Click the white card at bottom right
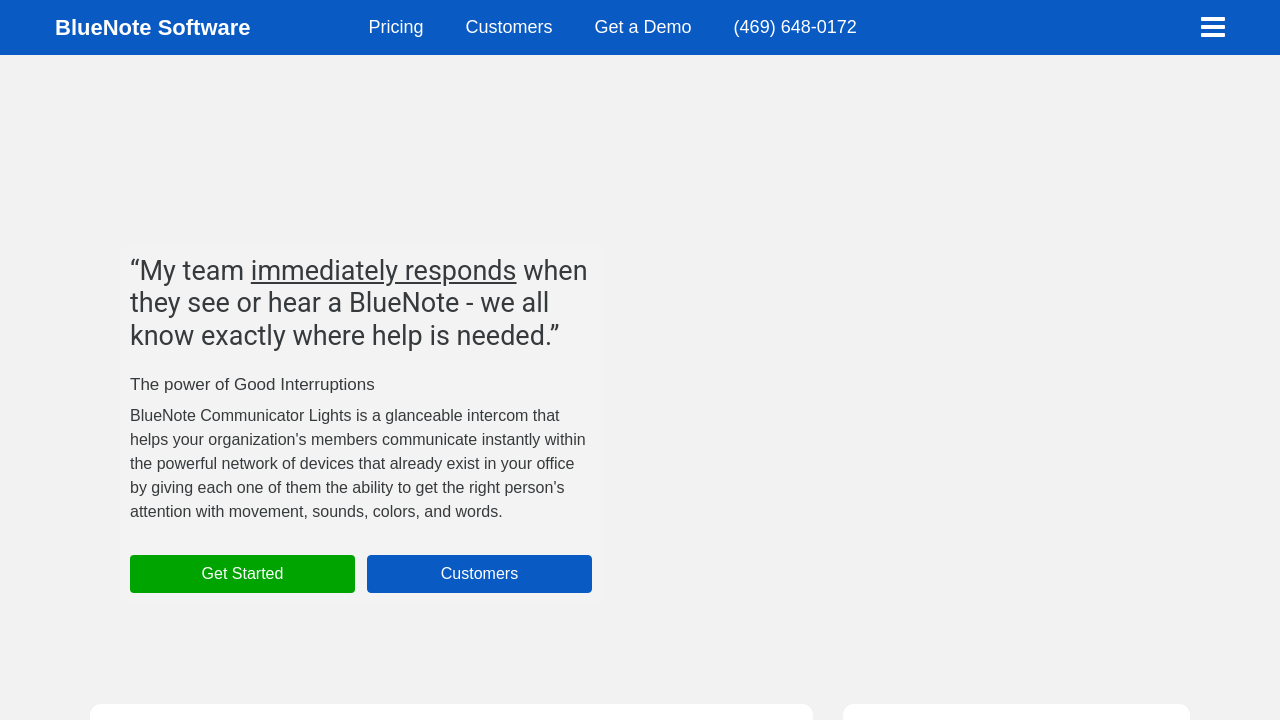 1016,712
